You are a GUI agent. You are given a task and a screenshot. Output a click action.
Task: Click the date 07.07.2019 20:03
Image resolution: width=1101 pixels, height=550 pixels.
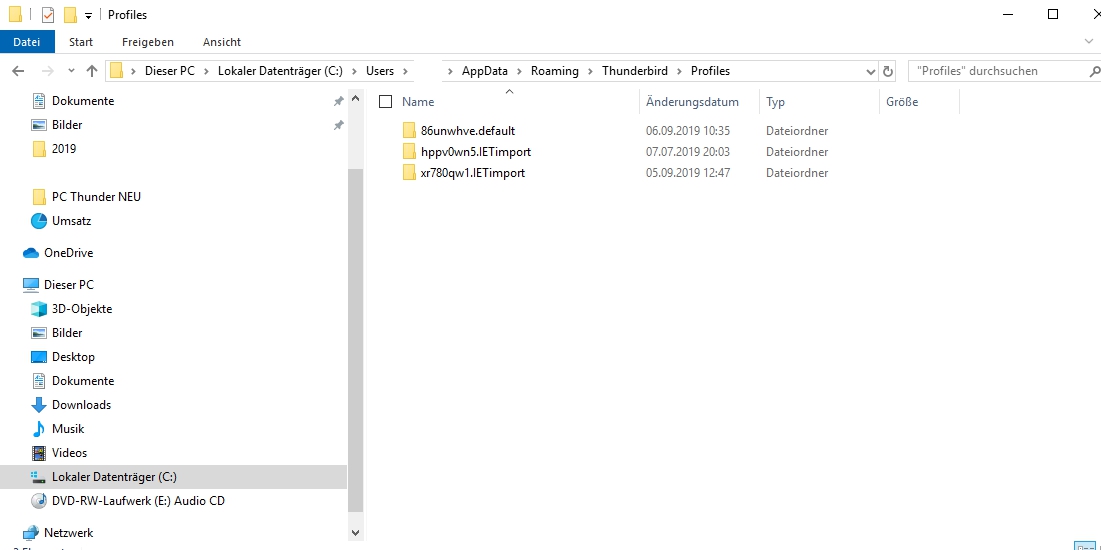[688, 152]
